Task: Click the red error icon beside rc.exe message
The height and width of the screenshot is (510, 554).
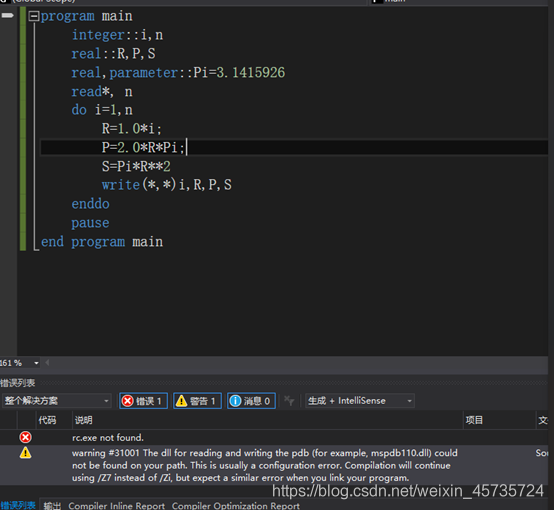Action: 25,438
